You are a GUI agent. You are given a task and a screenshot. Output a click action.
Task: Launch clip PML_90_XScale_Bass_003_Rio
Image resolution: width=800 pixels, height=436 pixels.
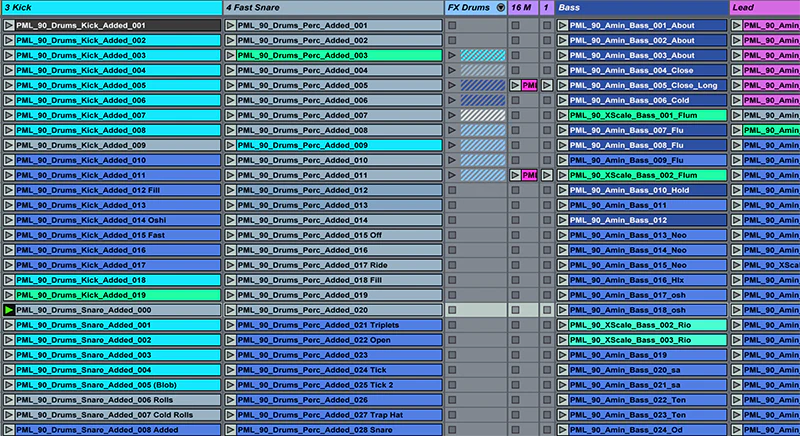[563, 340]
